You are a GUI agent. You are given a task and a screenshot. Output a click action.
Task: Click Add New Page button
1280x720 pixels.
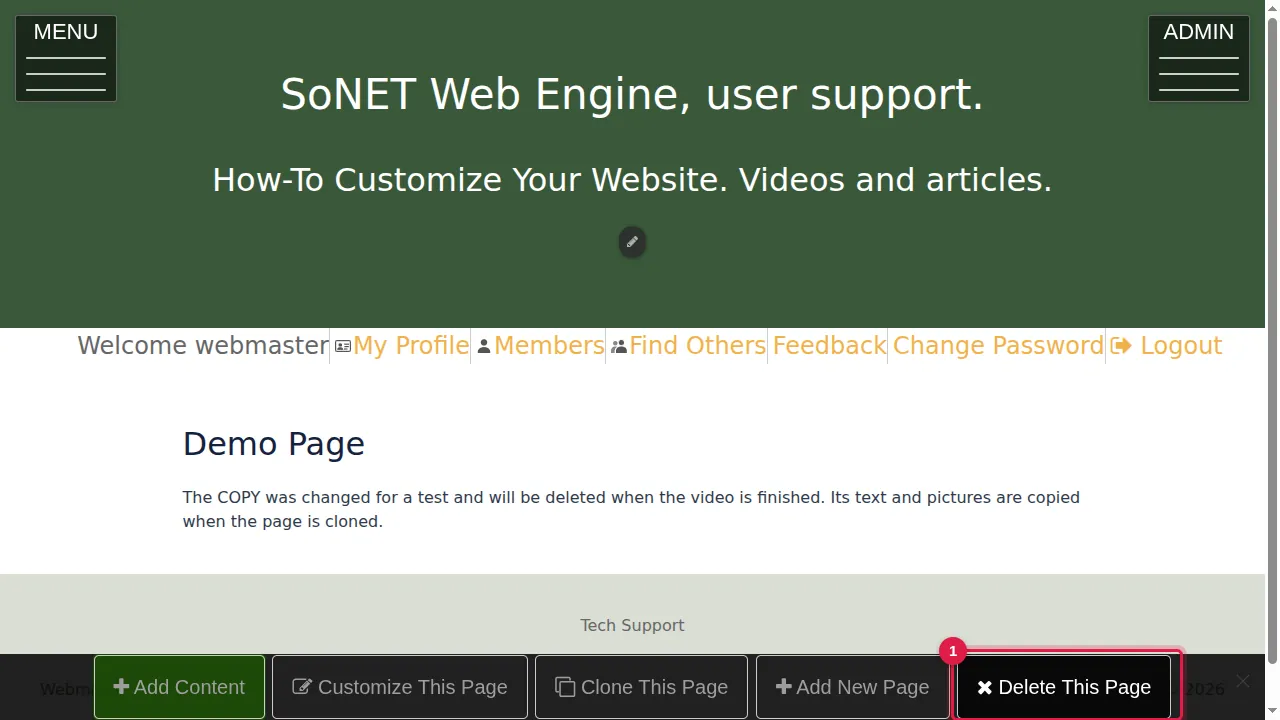click(852, 687)
